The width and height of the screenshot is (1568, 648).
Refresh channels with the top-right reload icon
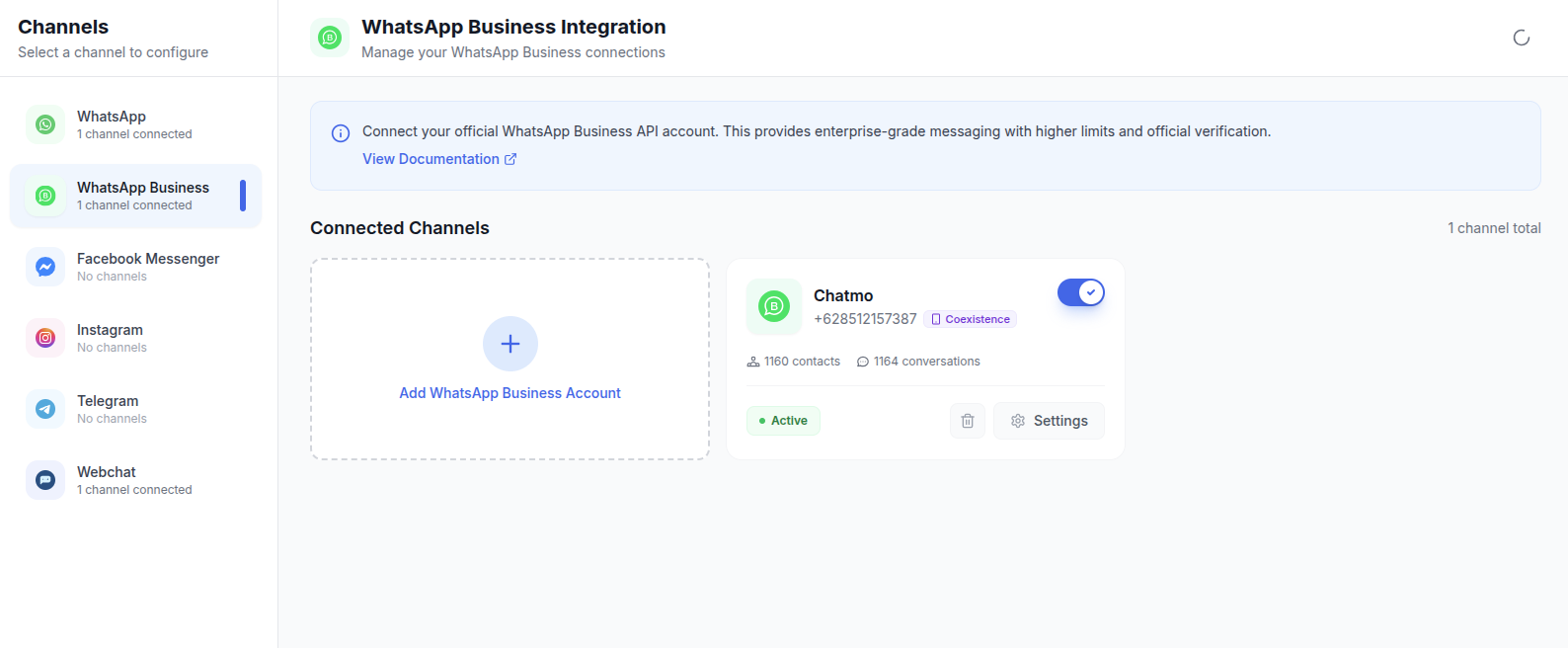[1522, 38]
